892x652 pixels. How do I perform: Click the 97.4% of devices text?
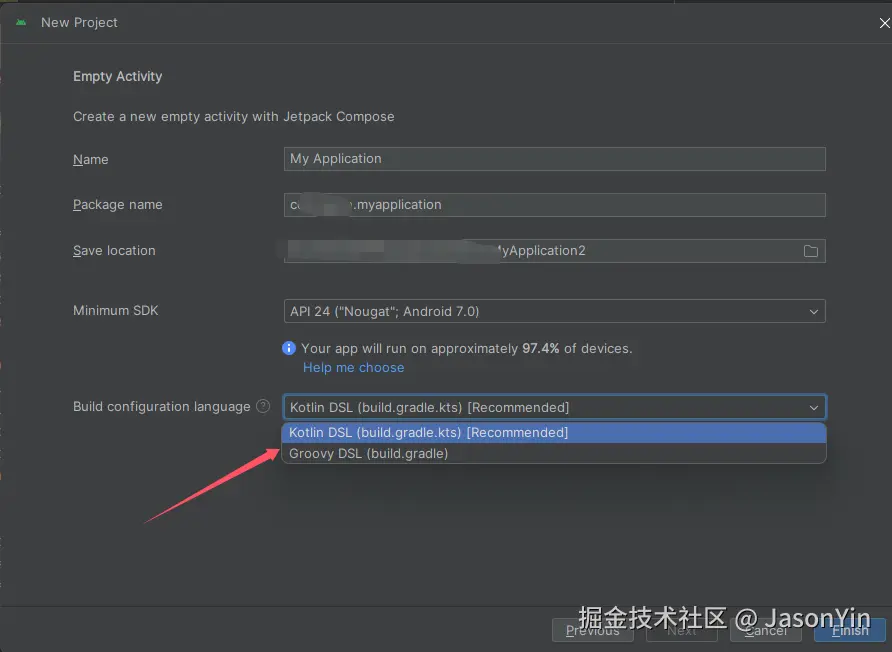tap(577, 348)
